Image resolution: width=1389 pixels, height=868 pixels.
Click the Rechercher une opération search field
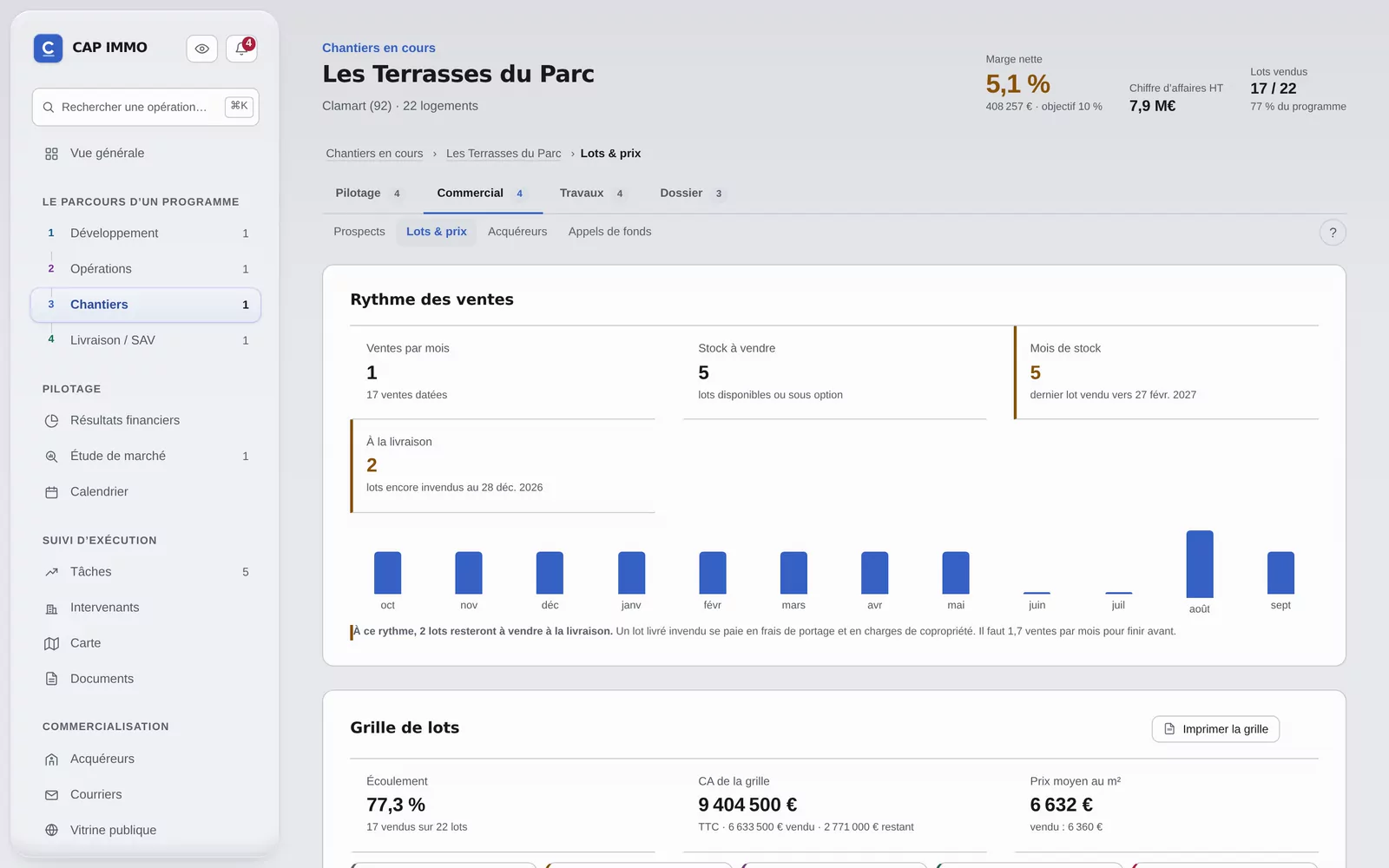coord(145,107)
